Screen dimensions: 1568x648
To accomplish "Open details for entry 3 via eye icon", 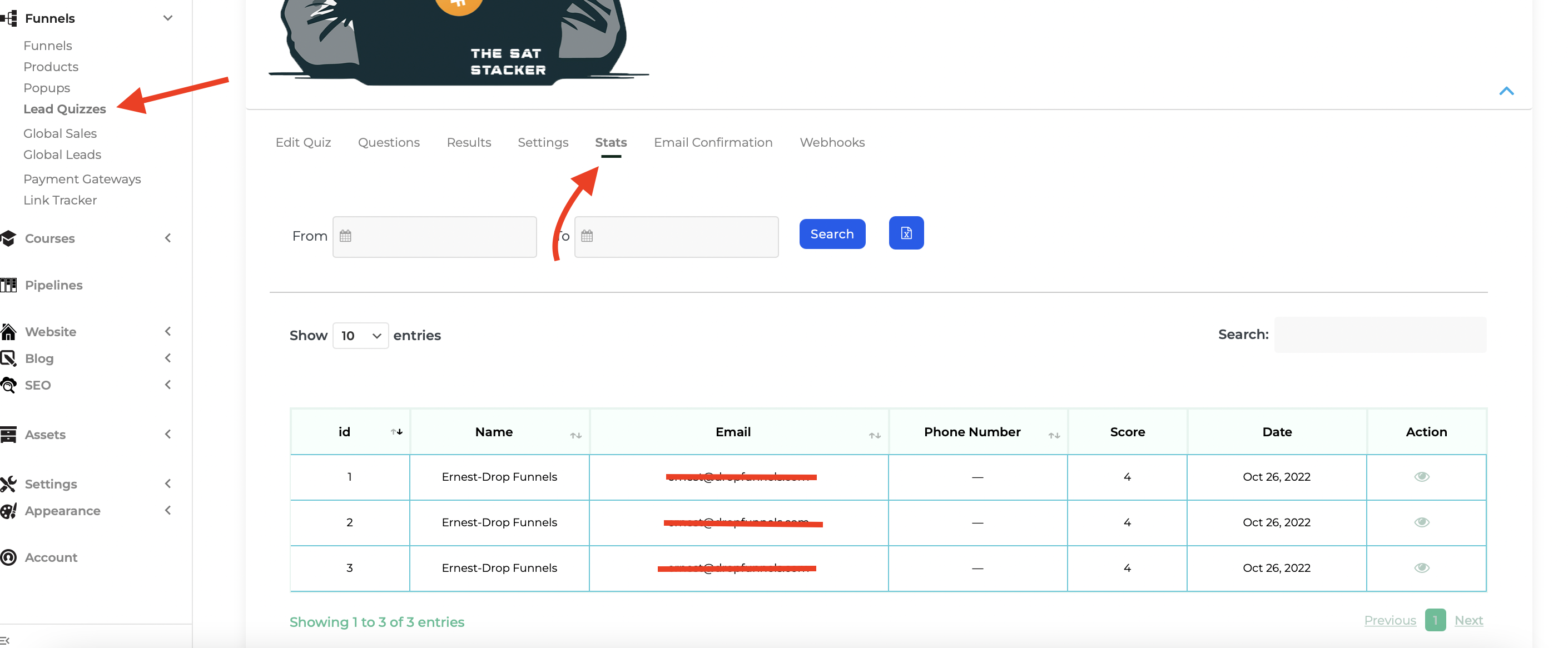I will pos(1422,567).
